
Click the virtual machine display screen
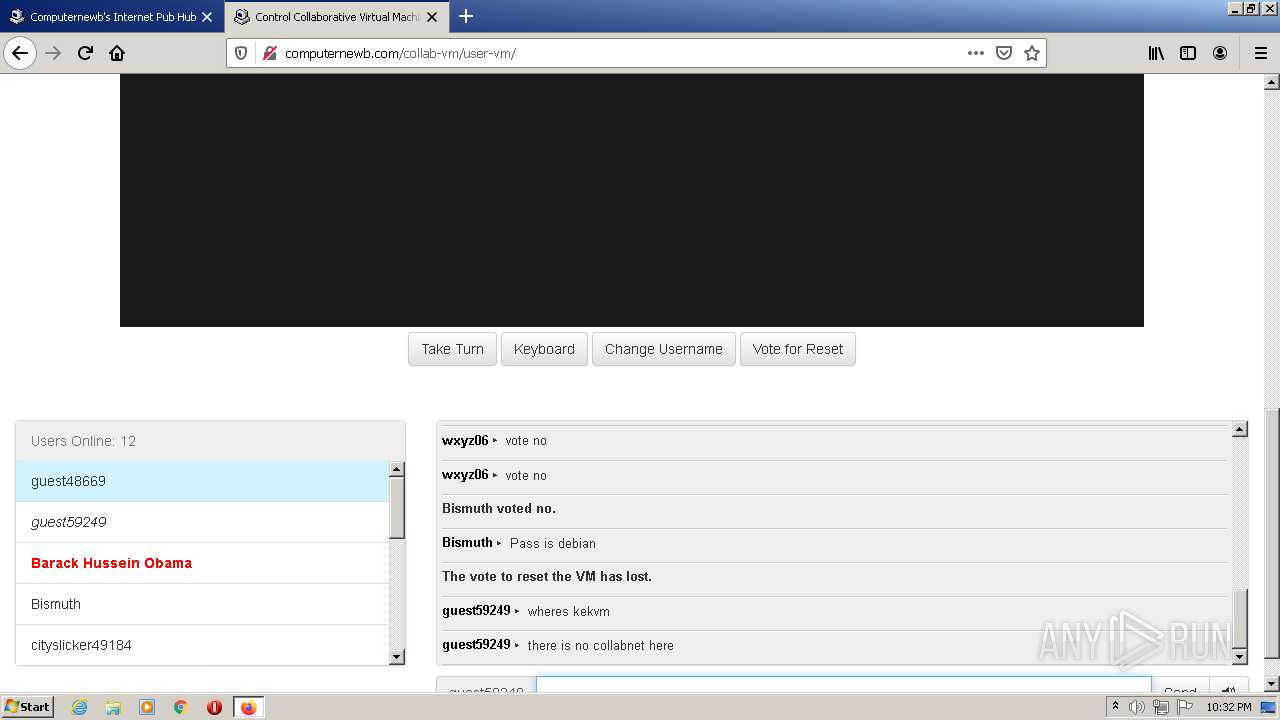[632, 200]
